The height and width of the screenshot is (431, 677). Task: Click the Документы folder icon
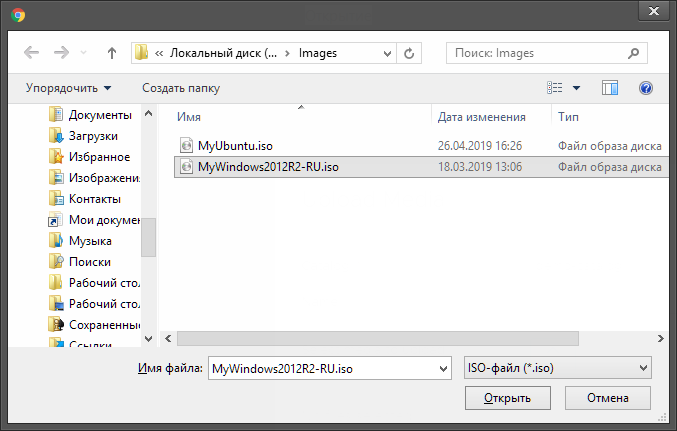[x=56, y=114]
